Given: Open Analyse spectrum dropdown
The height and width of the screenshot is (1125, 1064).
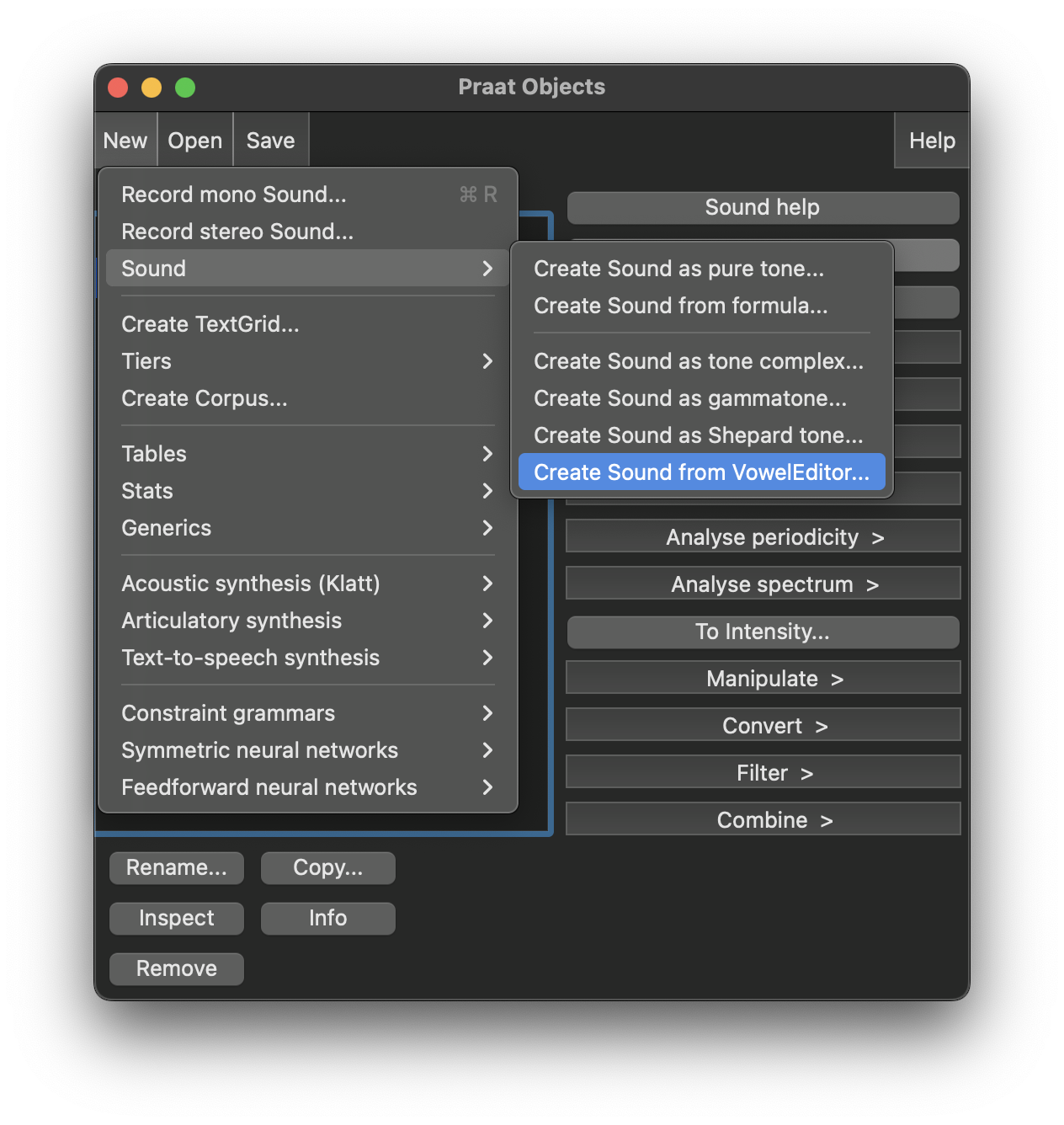Looking at the screenshot, I should (x=763, y=584).
